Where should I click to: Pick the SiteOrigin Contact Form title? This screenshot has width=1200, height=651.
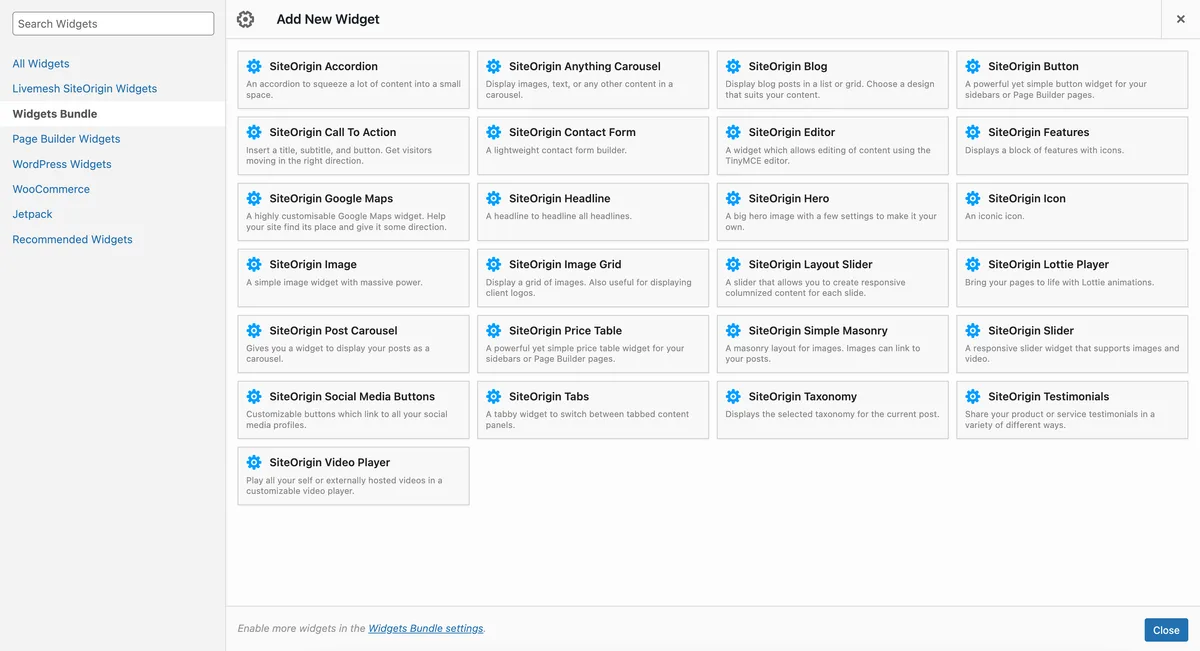[x=572, y=132]
